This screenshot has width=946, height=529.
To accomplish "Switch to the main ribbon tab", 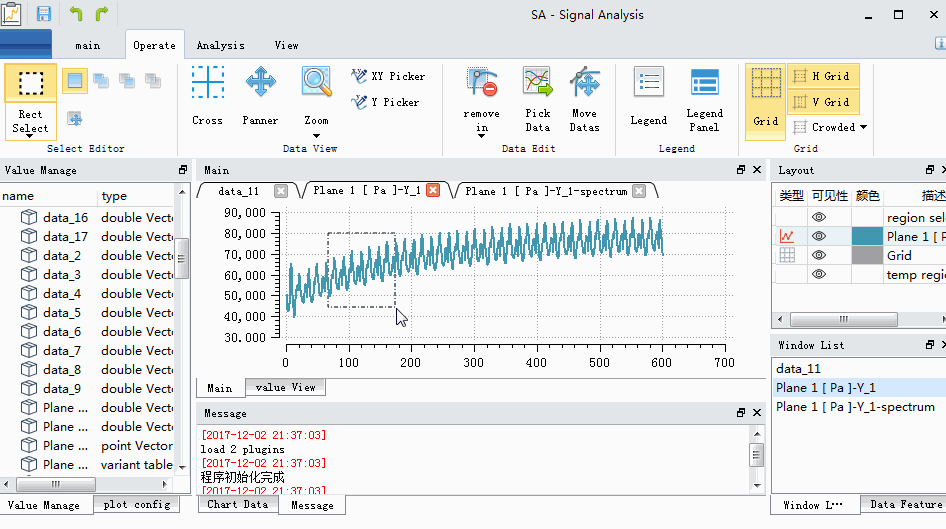I will [x=87, y=45].
